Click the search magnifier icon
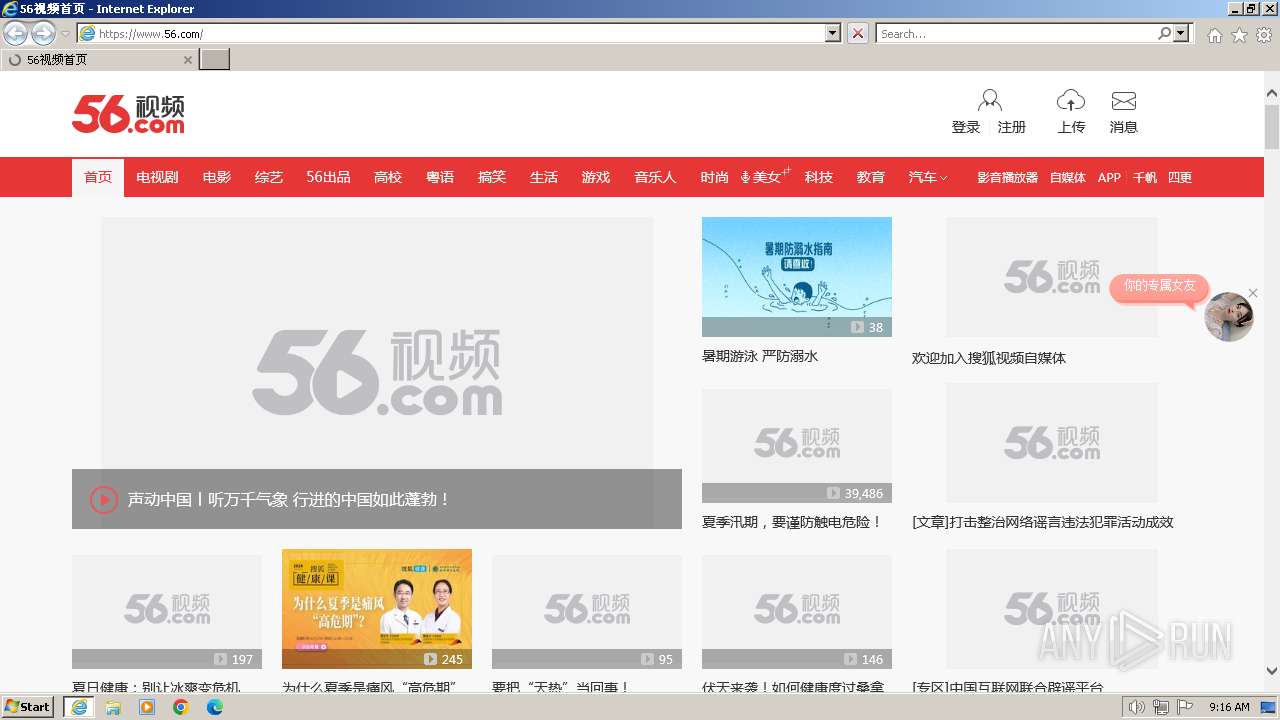Screen dimensions: 1280x720 [1164, 33]
